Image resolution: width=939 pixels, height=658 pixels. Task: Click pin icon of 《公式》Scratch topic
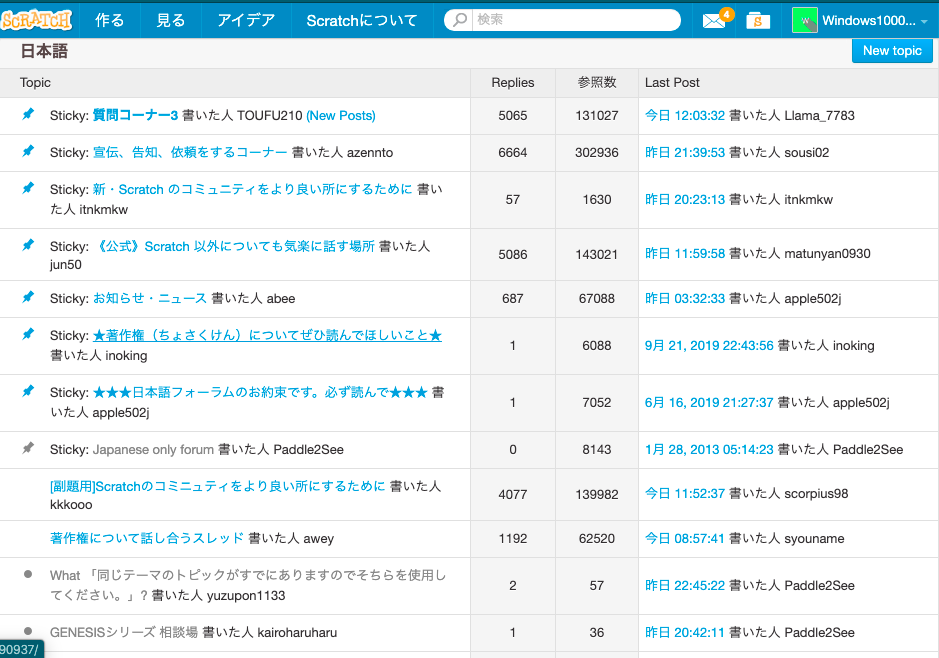click(x=28, y=245)
